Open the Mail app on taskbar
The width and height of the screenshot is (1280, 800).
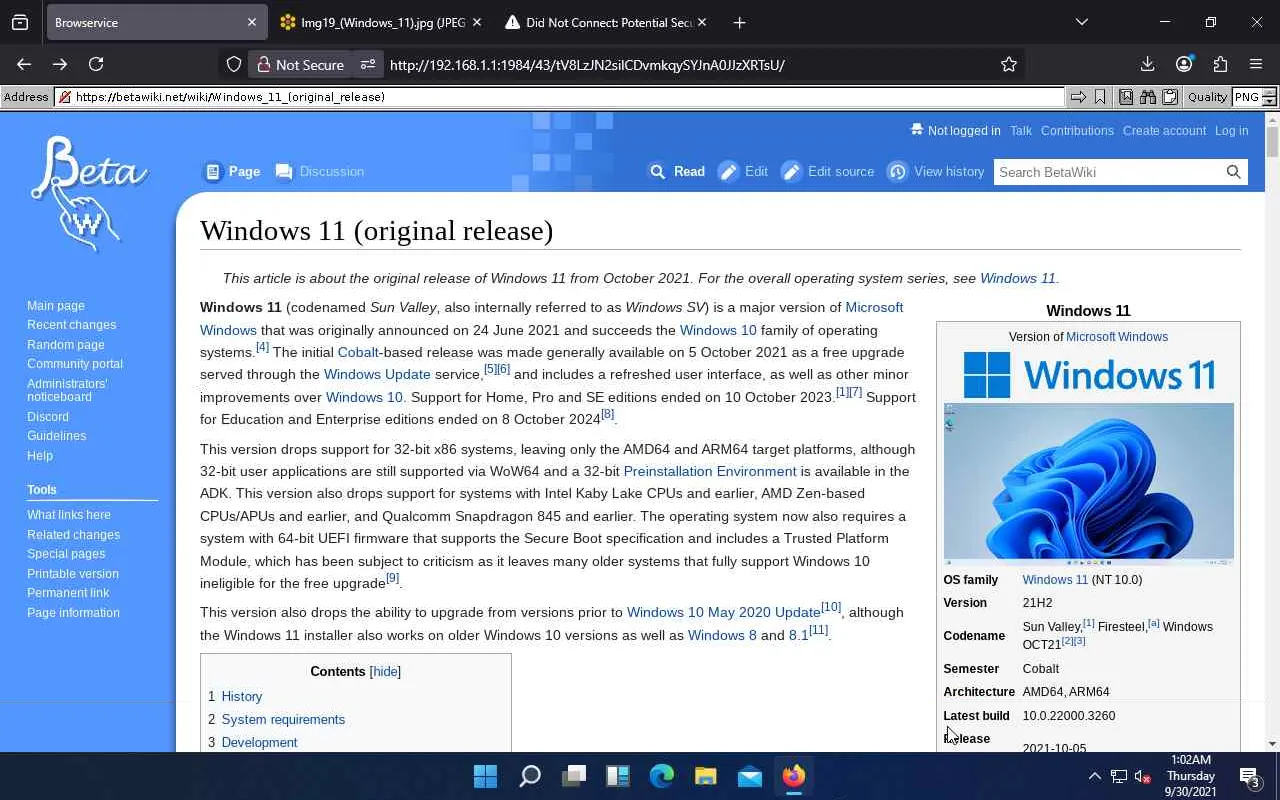coord(750,776)
